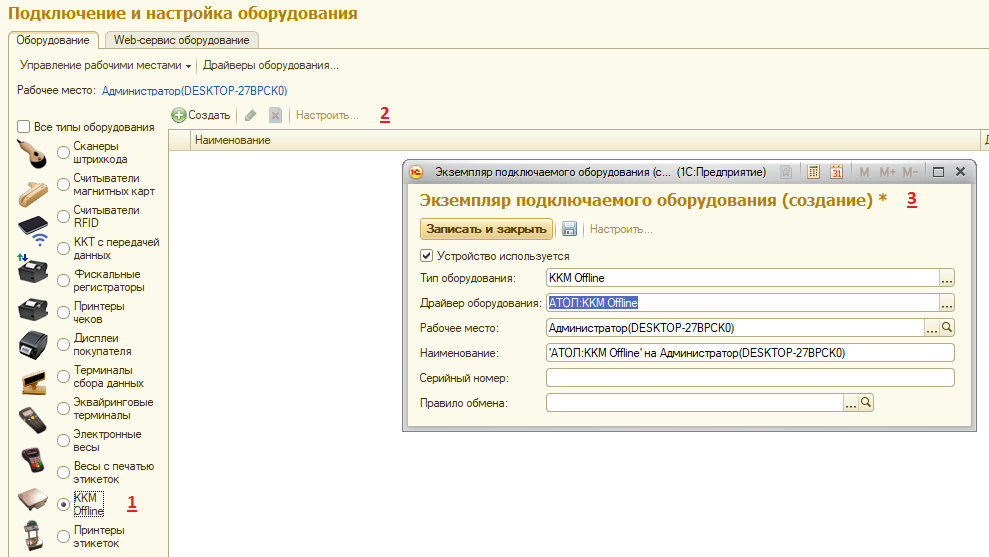Click the Принтеры чеков device icon
Screen dimensions: 989x557
tap(33, 345)
